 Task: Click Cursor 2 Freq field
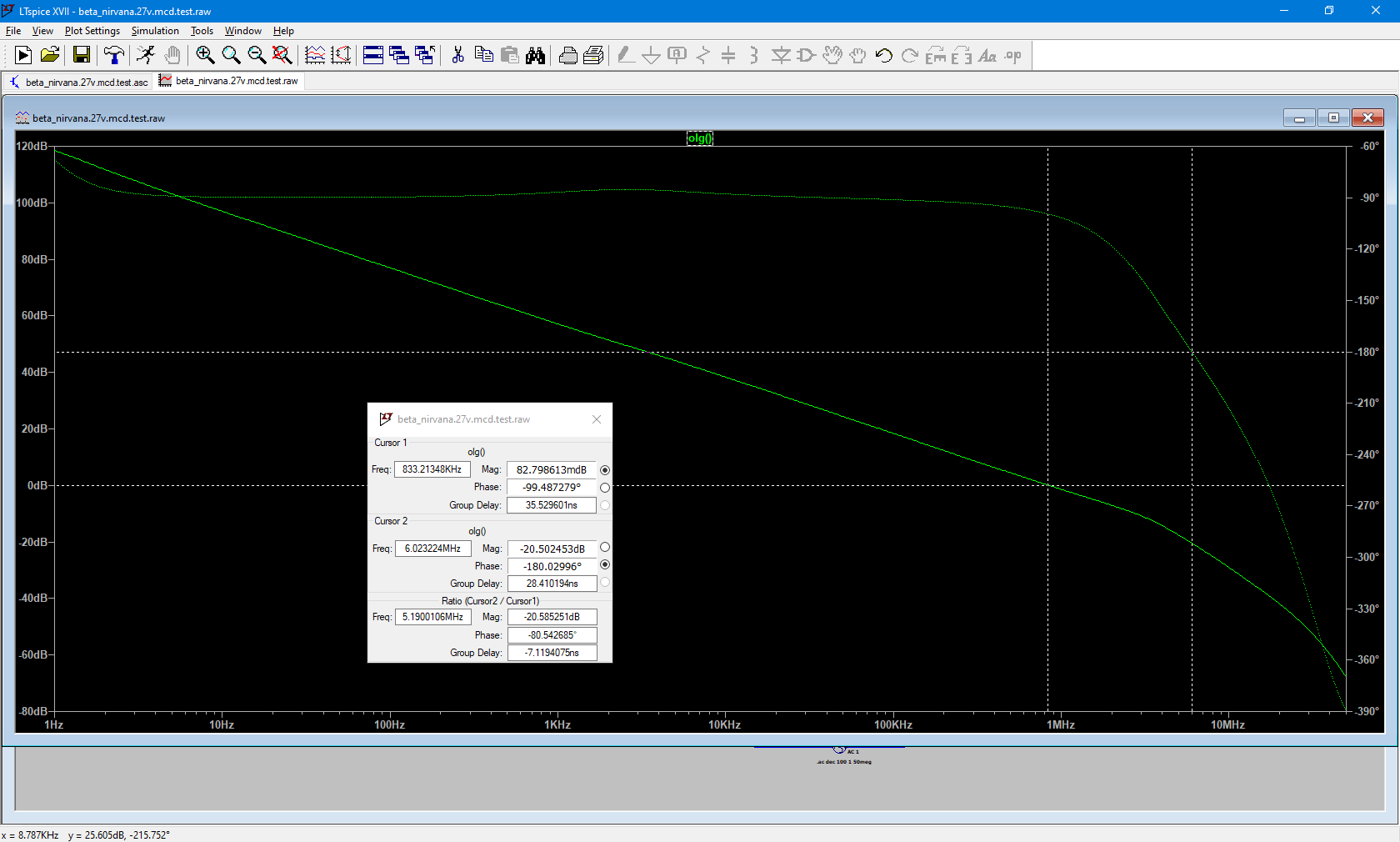click(x=433, y=549)
